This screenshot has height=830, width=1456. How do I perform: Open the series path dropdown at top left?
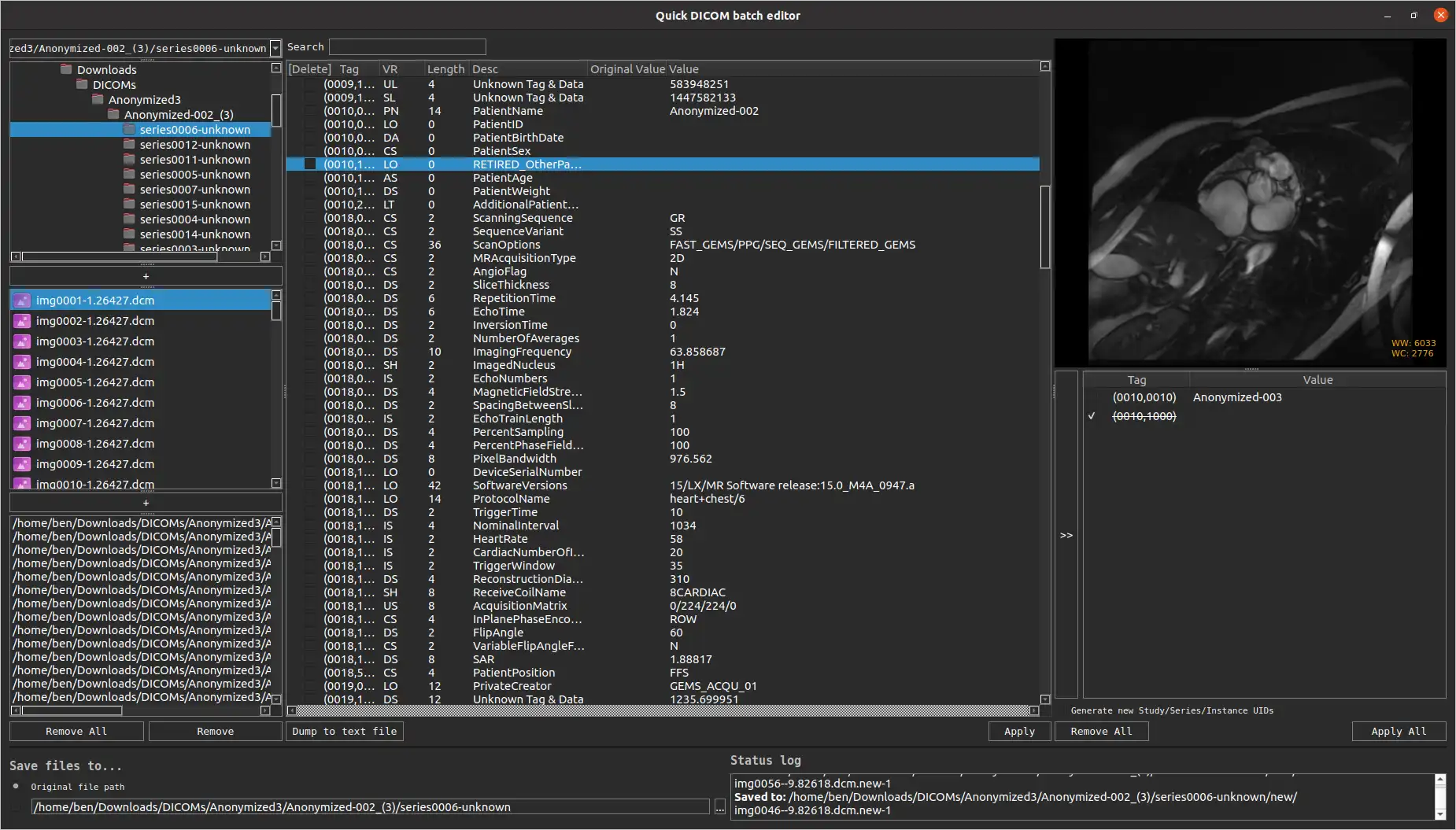pyautogui.click(x=275, y=48)
